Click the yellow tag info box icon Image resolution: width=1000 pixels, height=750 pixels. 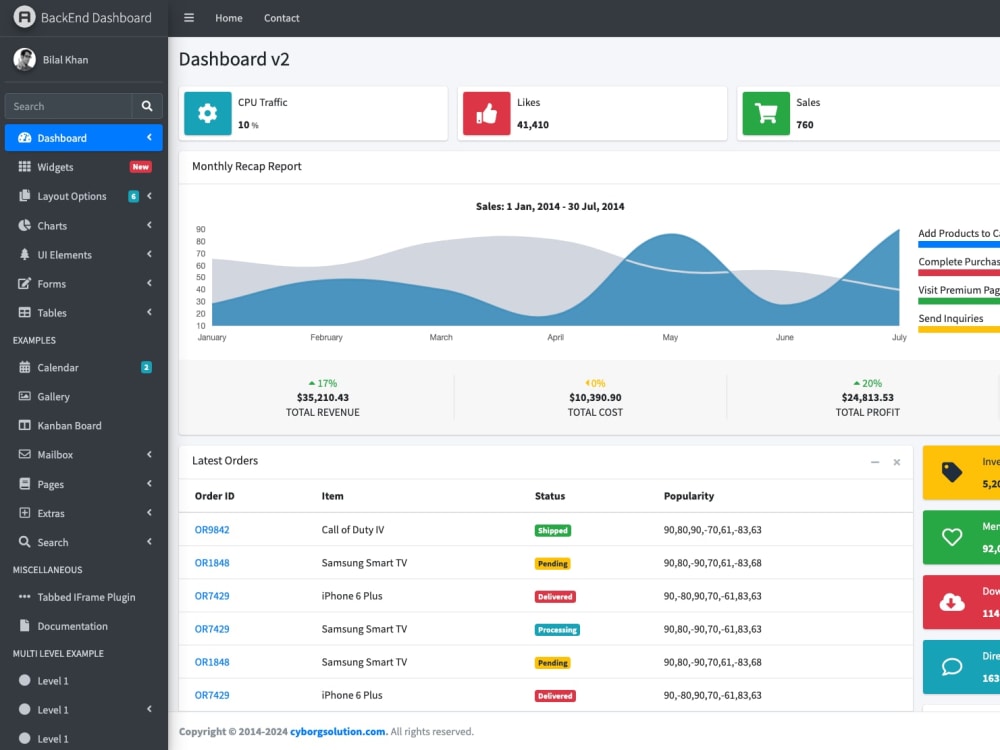[x=952, y=472]
